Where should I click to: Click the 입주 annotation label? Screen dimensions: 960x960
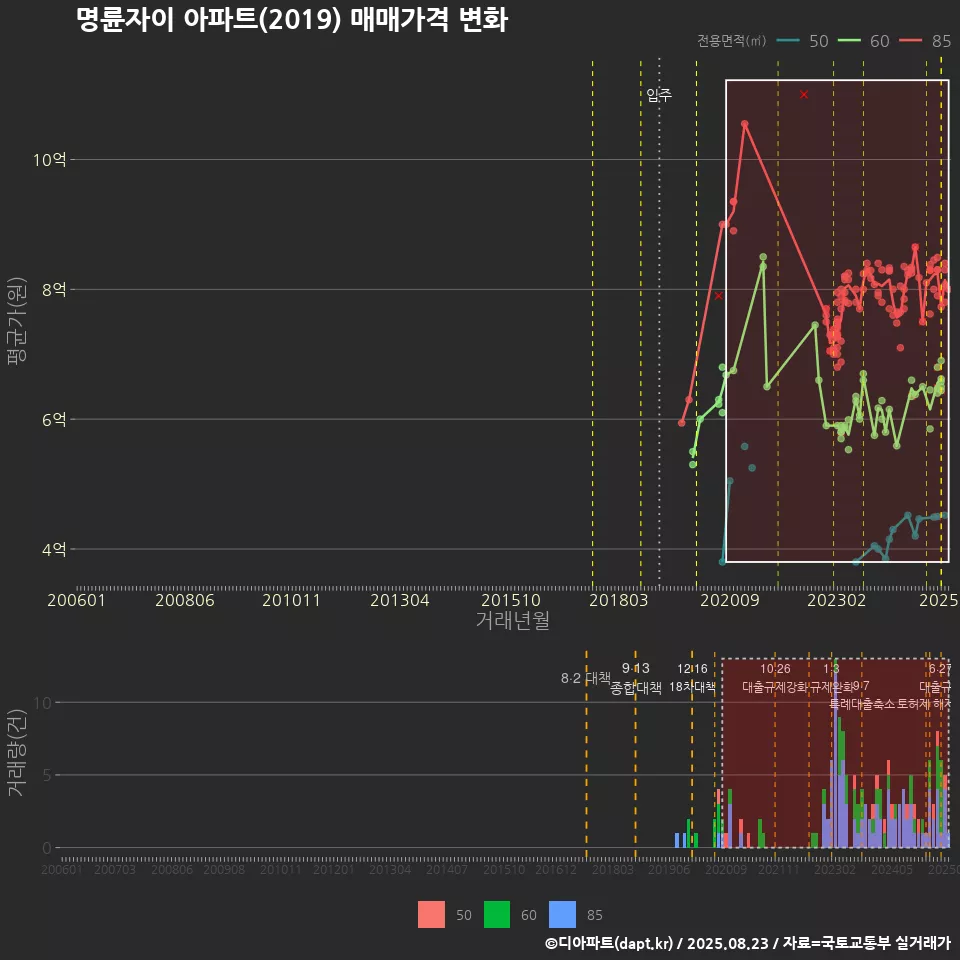pos(659,94)
